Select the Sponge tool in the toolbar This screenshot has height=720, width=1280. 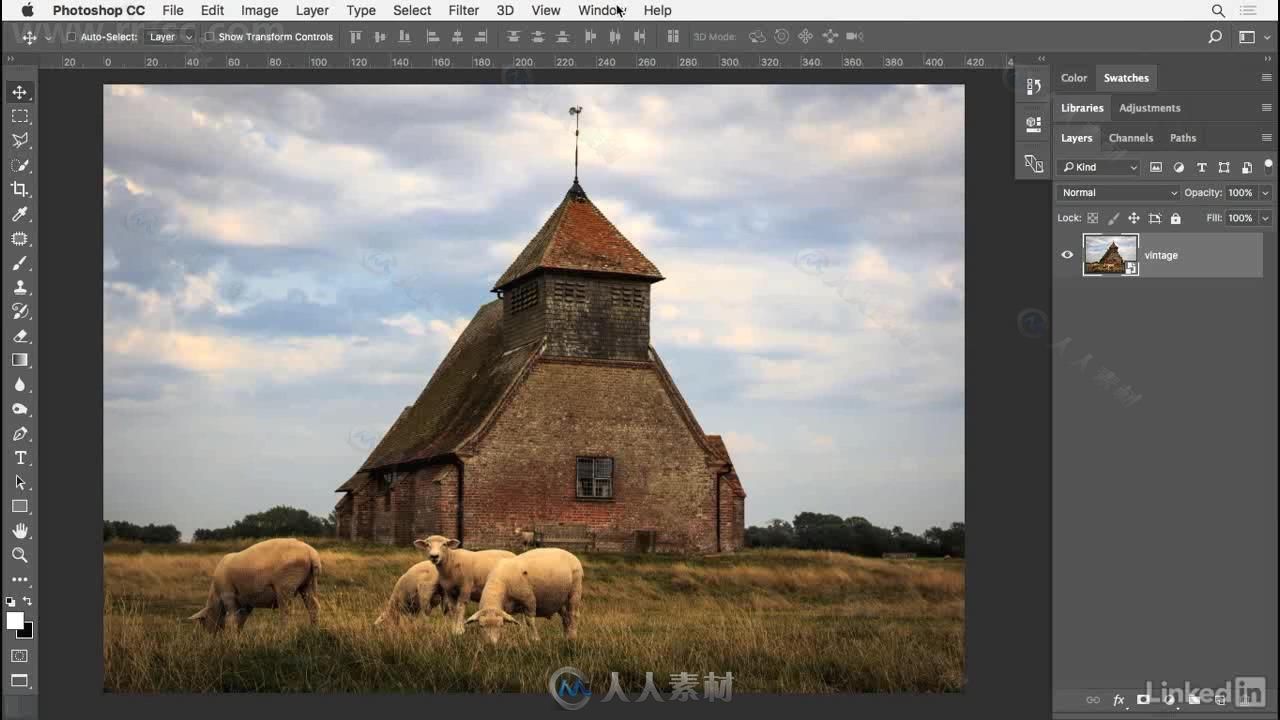tap(20, 409)
